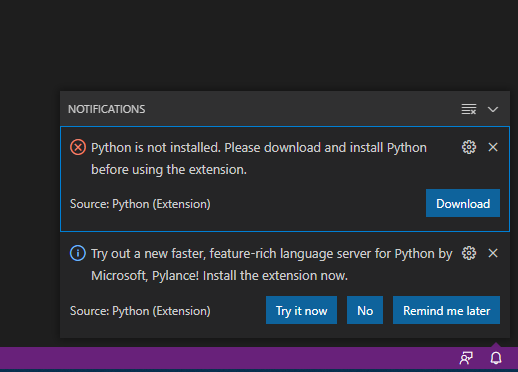The height and width of the screenshot is (372, 518).
Task: Select the 'Python is not installed' message text
Action: coord(259,159)
